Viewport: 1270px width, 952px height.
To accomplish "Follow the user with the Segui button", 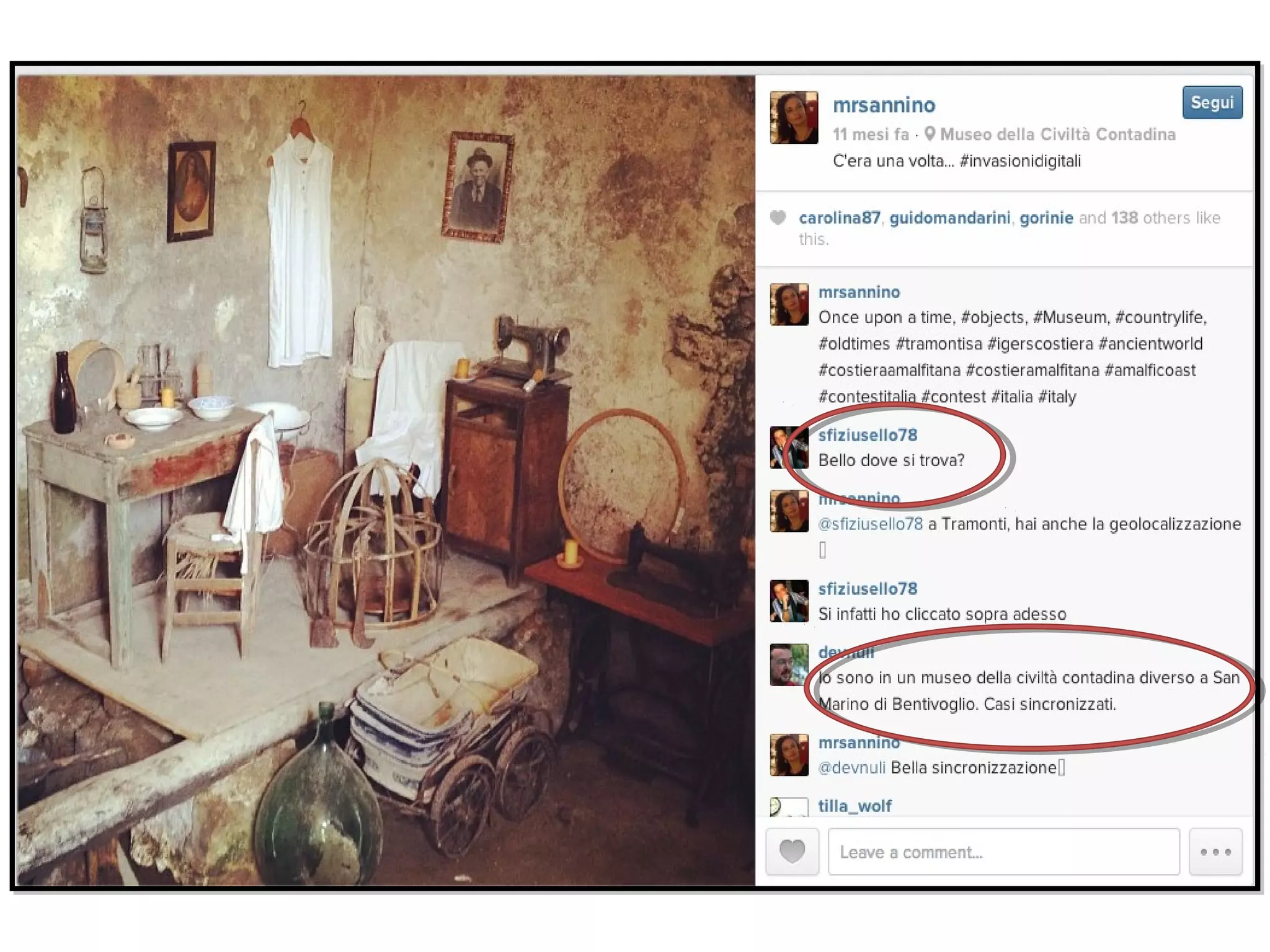I will (x=1212, y=102).
